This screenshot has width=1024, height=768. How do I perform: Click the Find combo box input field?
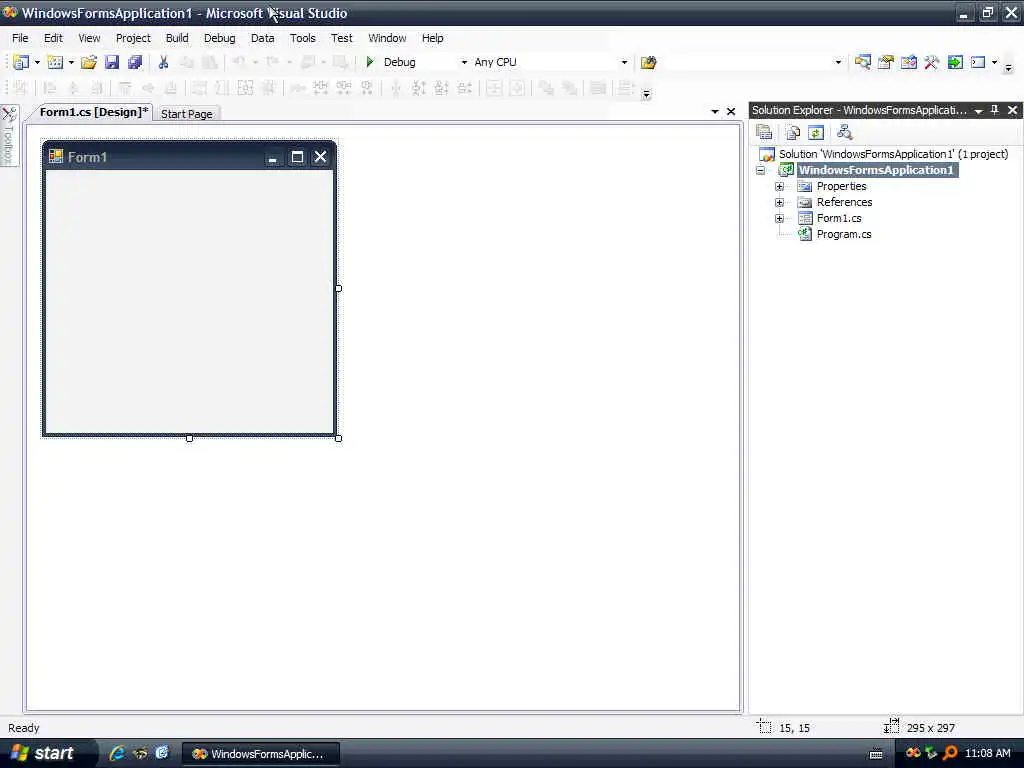tap(748, 62)
